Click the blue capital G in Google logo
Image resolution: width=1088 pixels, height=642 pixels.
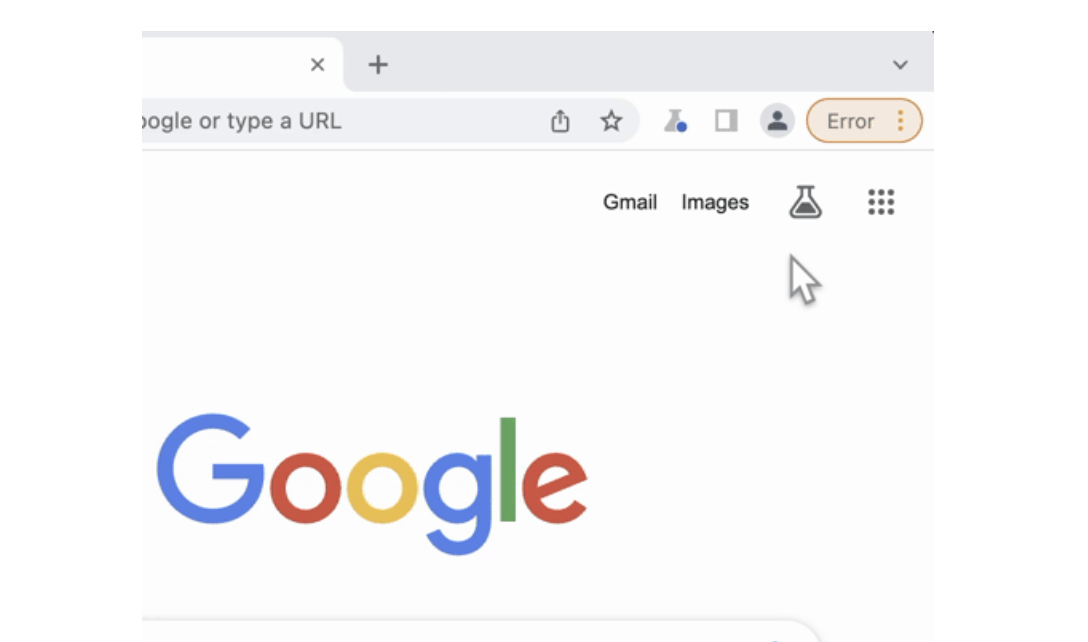point(210,468)
